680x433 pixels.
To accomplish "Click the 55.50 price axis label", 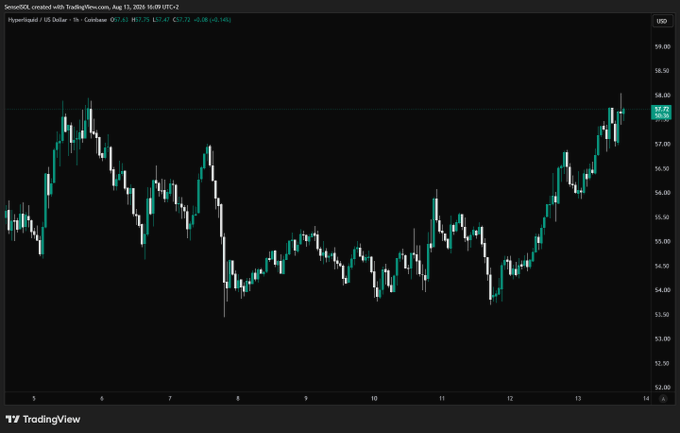I will (662, 217).
